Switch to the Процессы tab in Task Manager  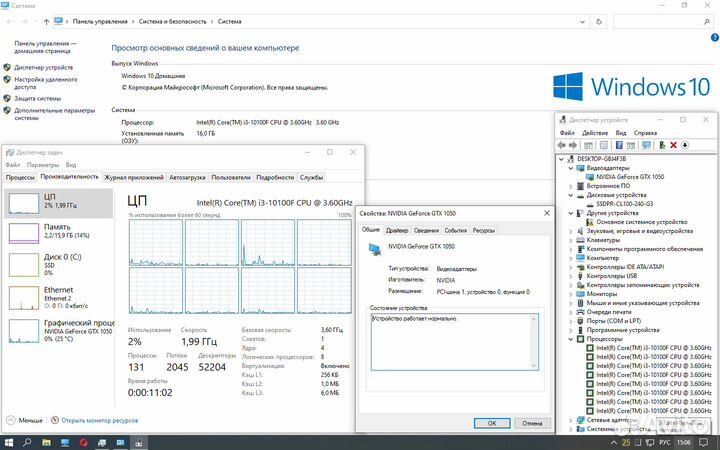click(20, 177)
